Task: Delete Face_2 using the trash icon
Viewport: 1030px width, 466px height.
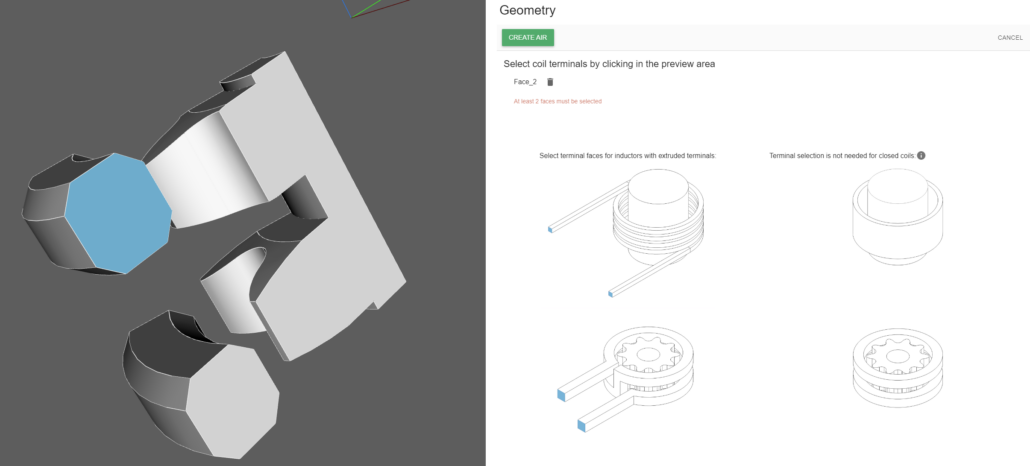Action: click(550, 82)
